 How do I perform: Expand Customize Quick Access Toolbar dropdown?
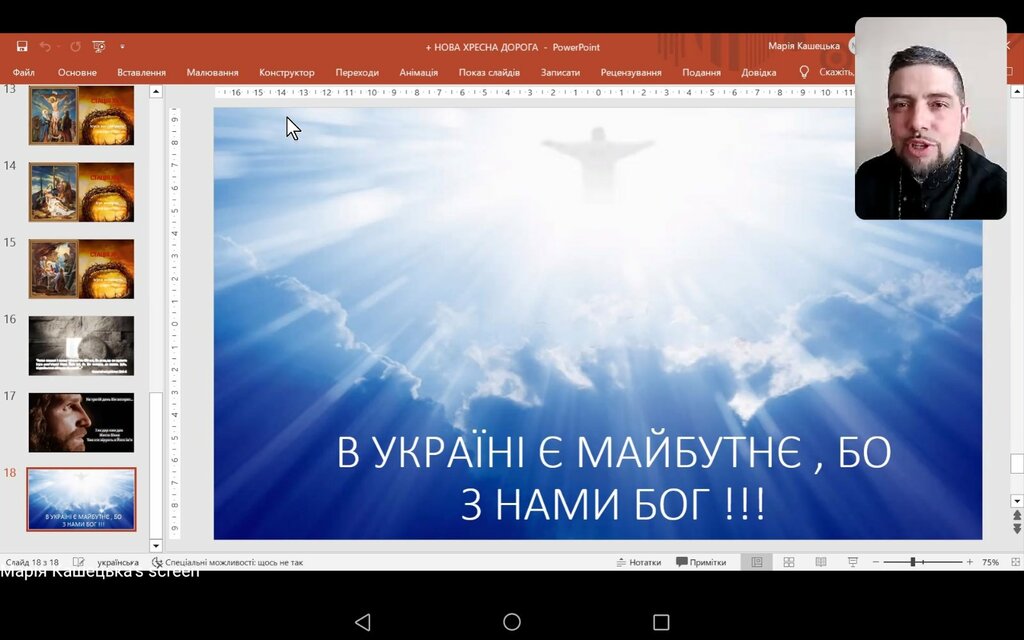[122, 46]
